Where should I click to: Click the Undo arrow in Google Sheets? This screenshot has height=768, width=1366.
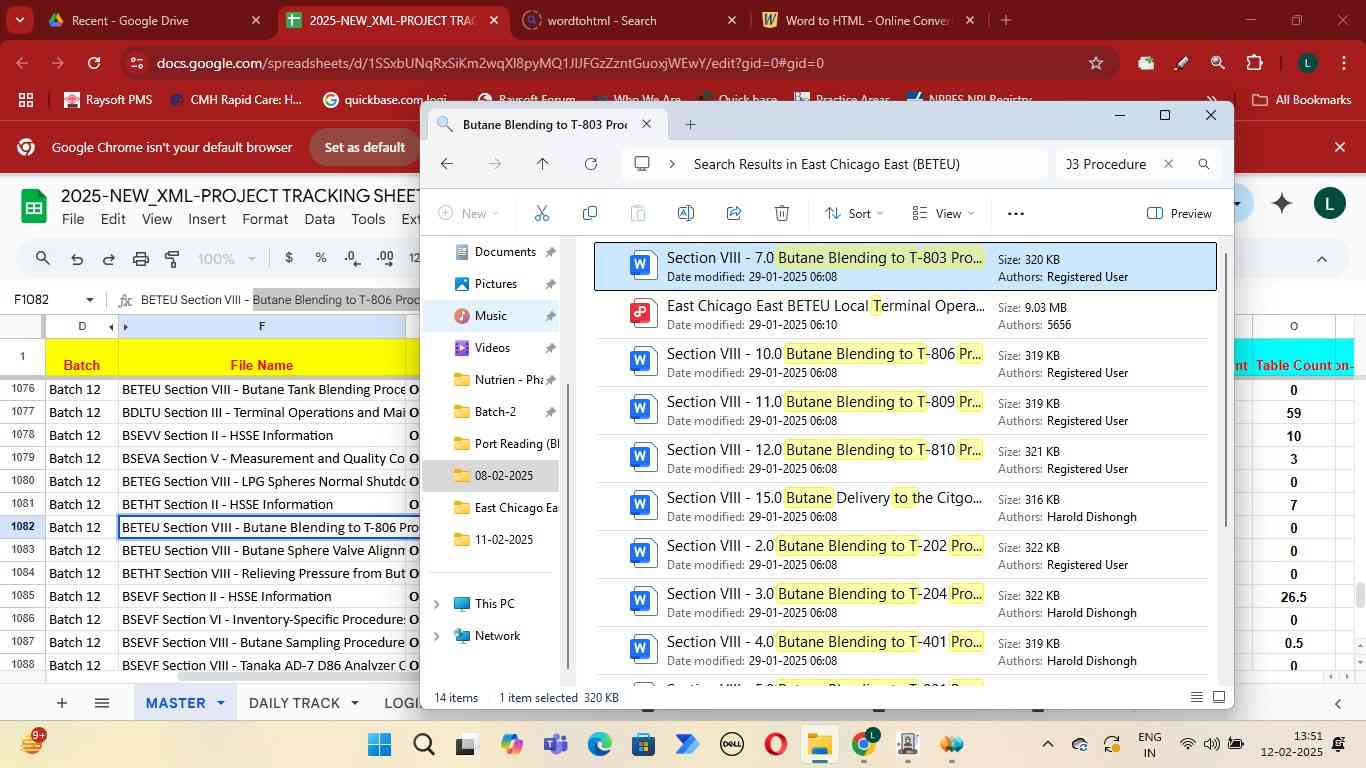click(x=77, y=258)
